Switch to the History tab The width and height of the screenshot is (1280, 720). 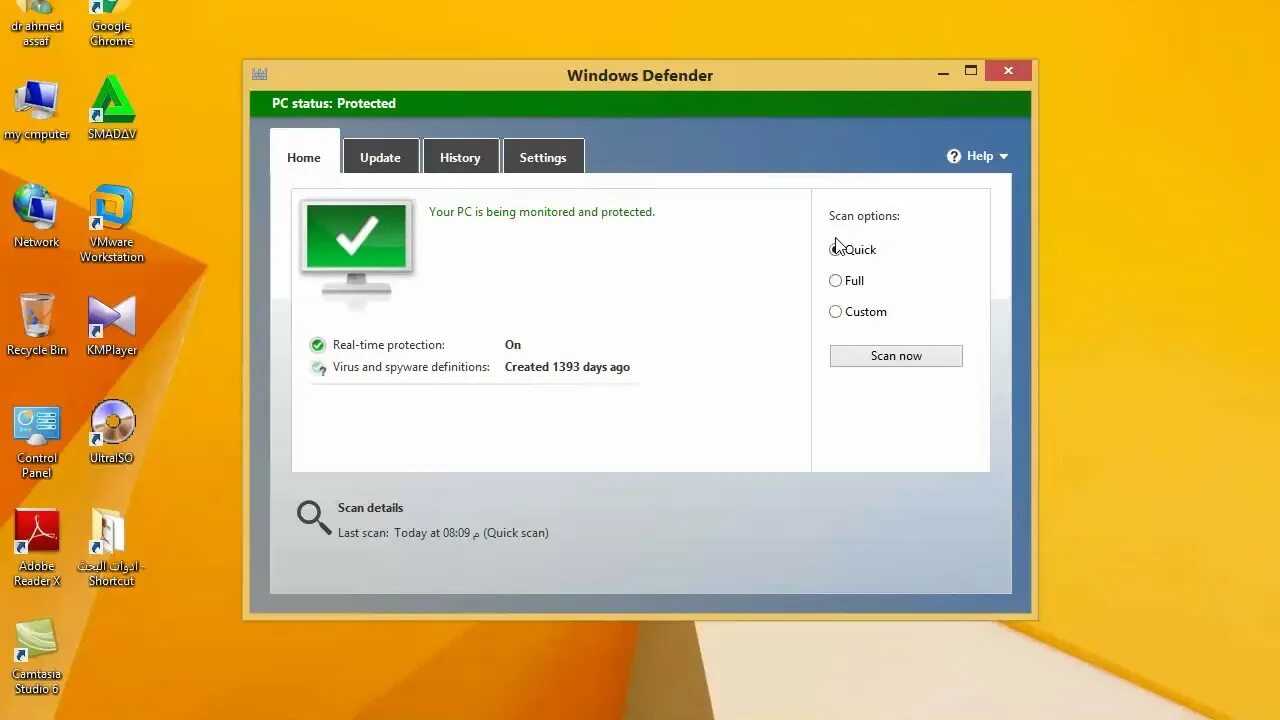coord(460,157)
